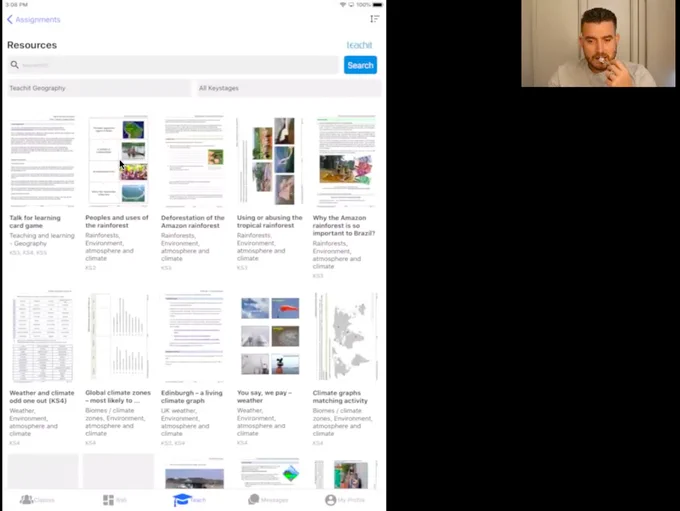Select title 'Talk for learning card game'
The width and height of the screenshot is (680, 511).
pos(35,222)
